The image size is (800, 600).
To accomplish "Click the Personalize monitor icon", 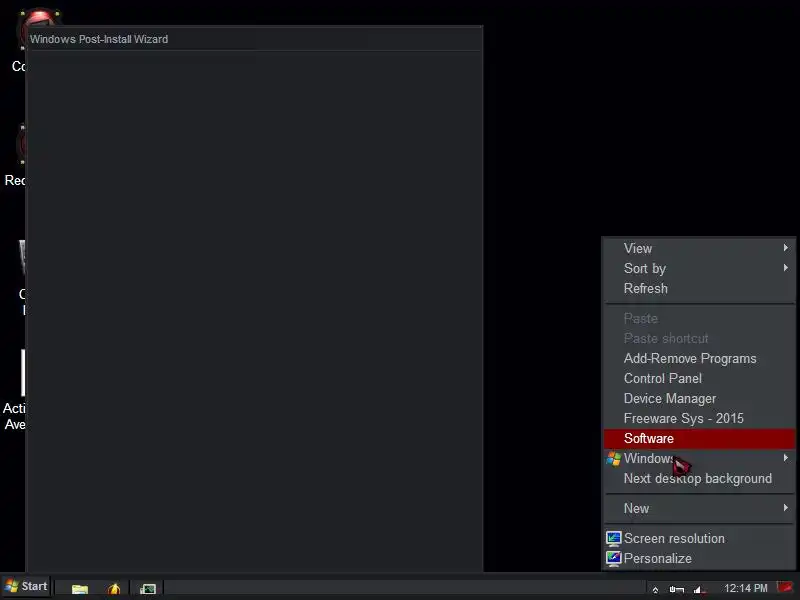I will [x=613, y=559].
